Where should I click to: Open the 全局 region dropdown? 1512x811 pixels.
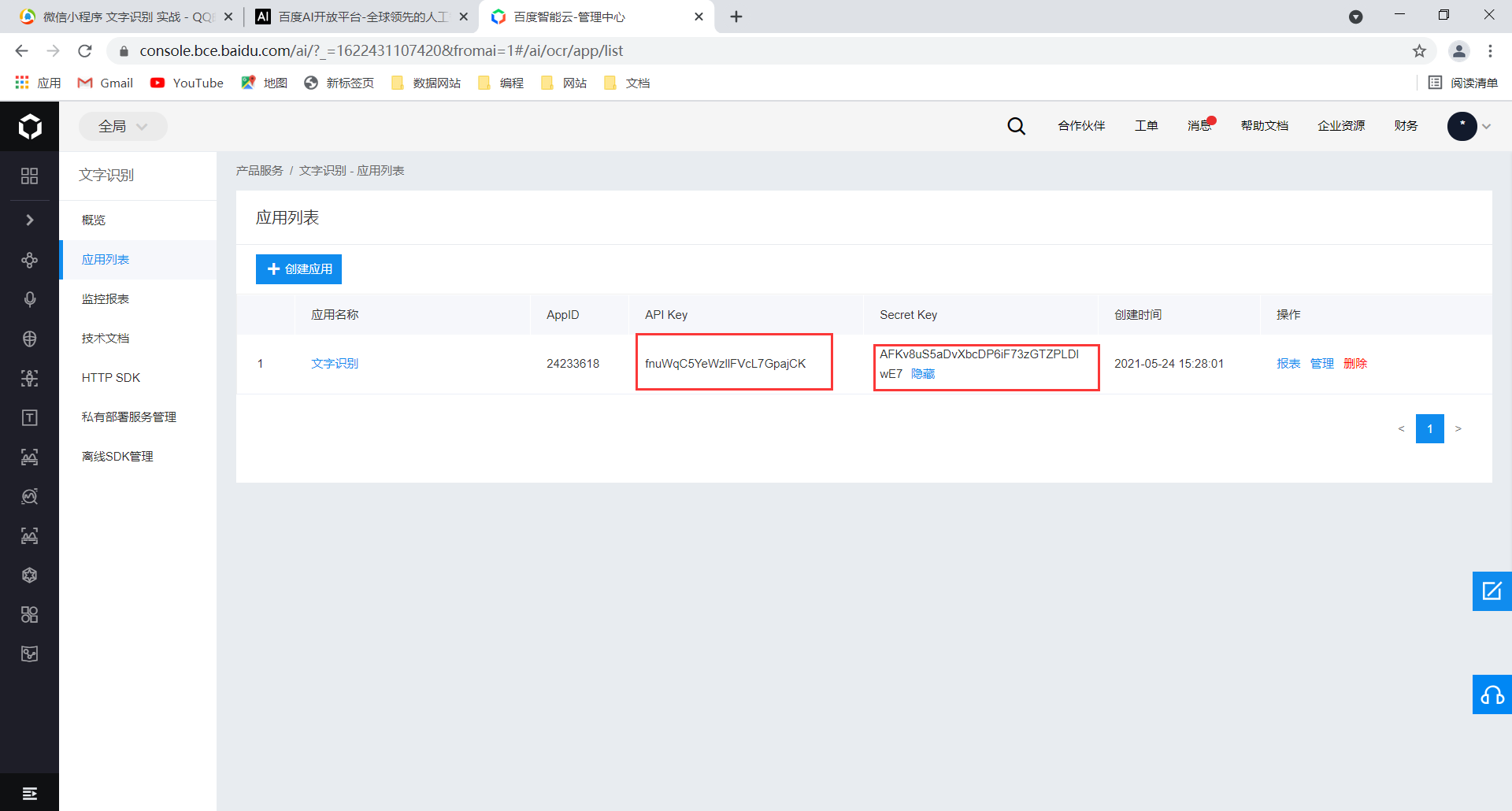tap(123, 126)
